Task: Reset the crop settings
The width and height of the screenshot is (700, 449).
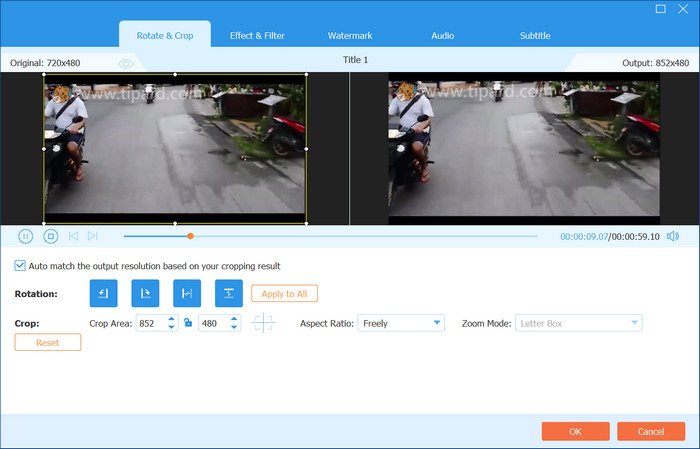Action: (x=48, y=342)
